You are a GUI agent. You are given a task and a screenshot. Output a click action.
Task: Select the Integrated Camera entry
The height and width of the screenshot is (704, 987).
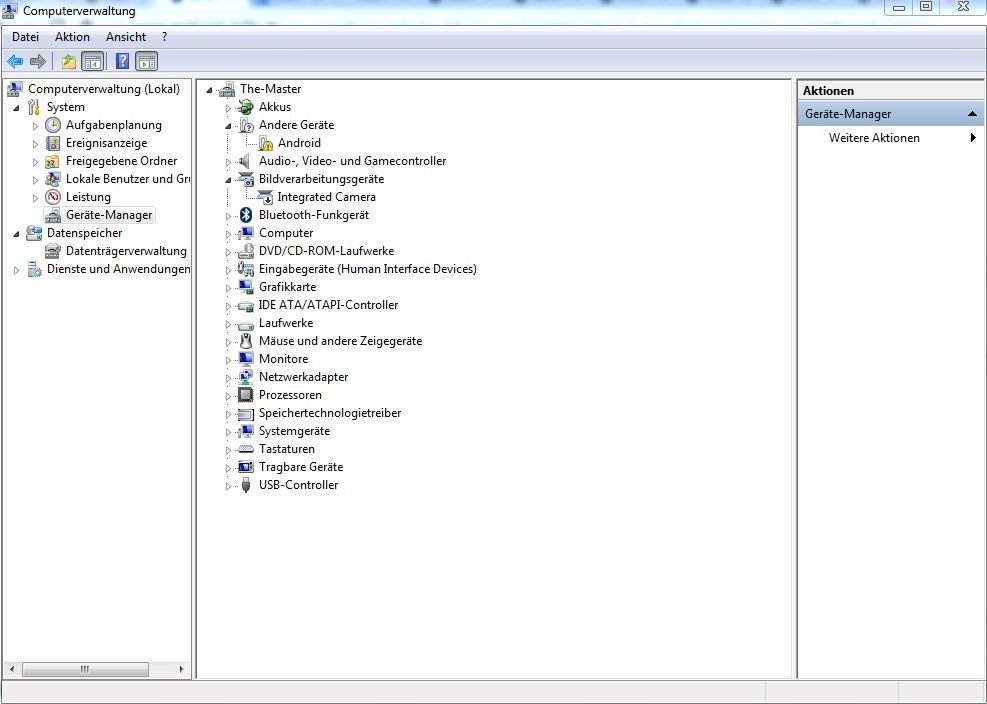click(x=326, y=197)
